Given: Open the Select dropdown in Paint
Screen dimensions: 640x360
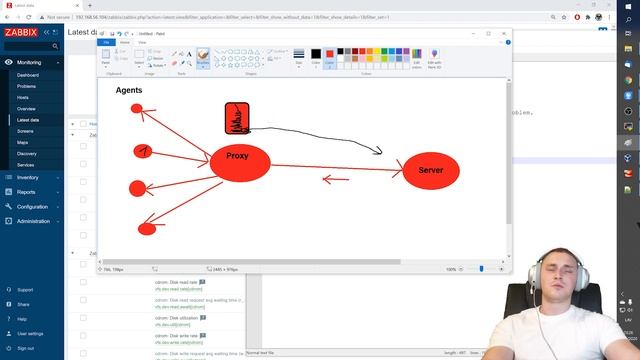Looking at the screenshot, I should [139, 64].
